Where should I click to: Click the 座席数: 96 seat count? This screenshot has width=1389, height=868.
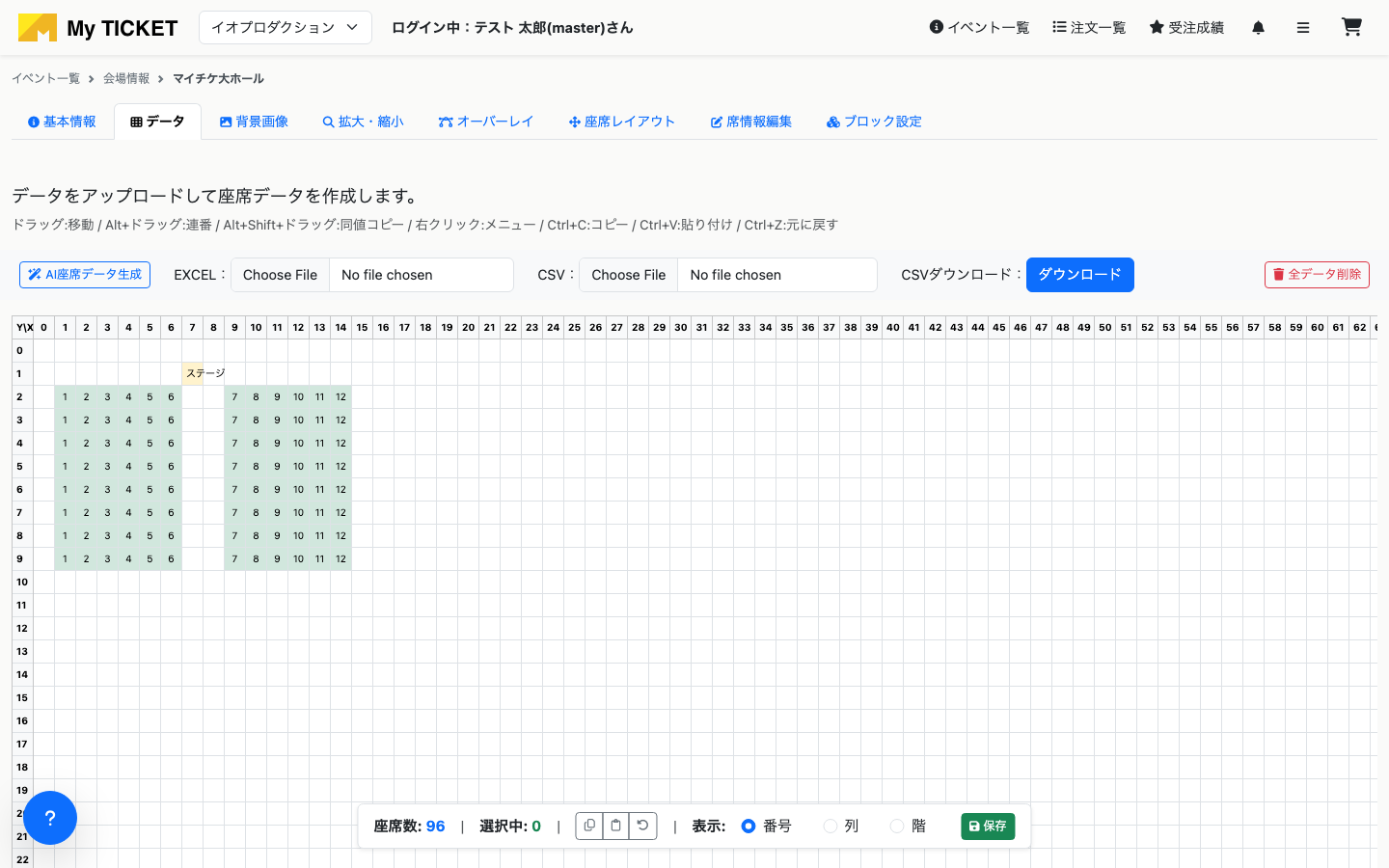click(409, 827)
